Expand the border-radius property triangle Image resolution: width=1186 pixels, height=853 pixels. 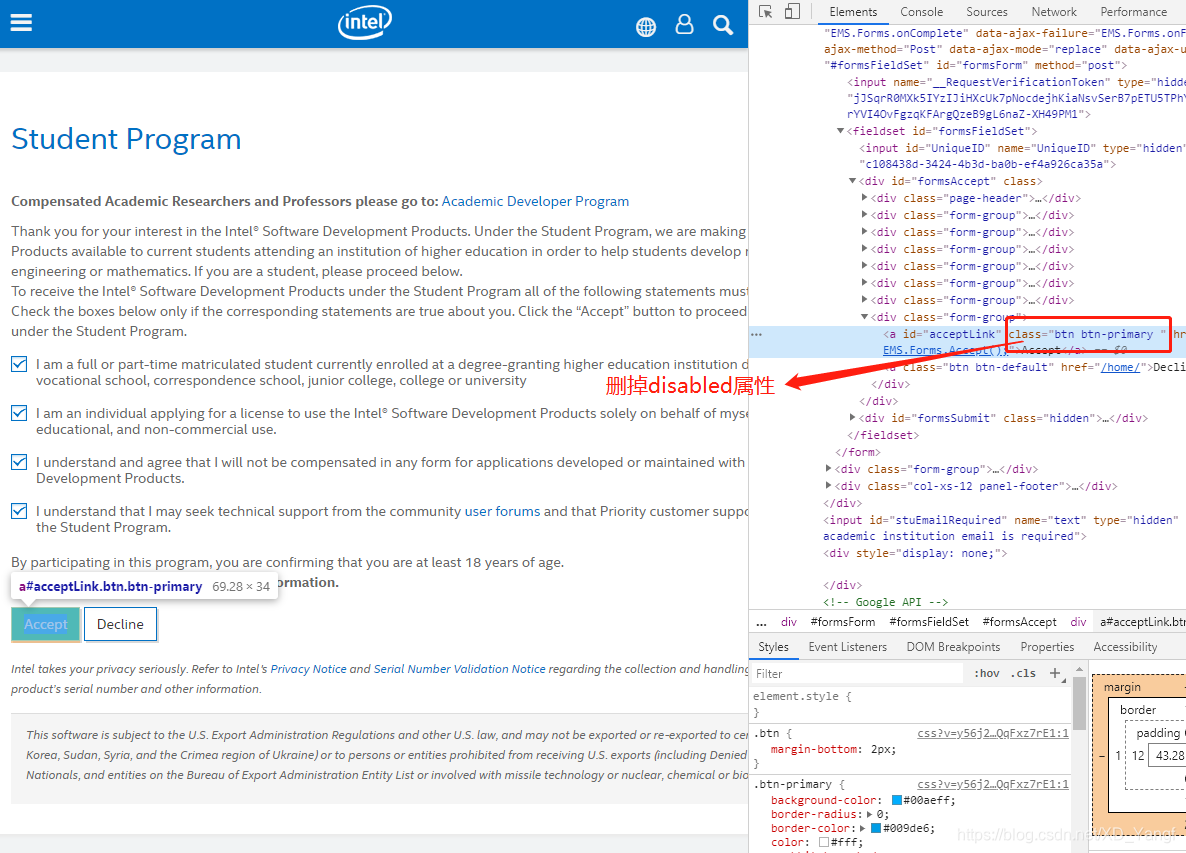869,814
